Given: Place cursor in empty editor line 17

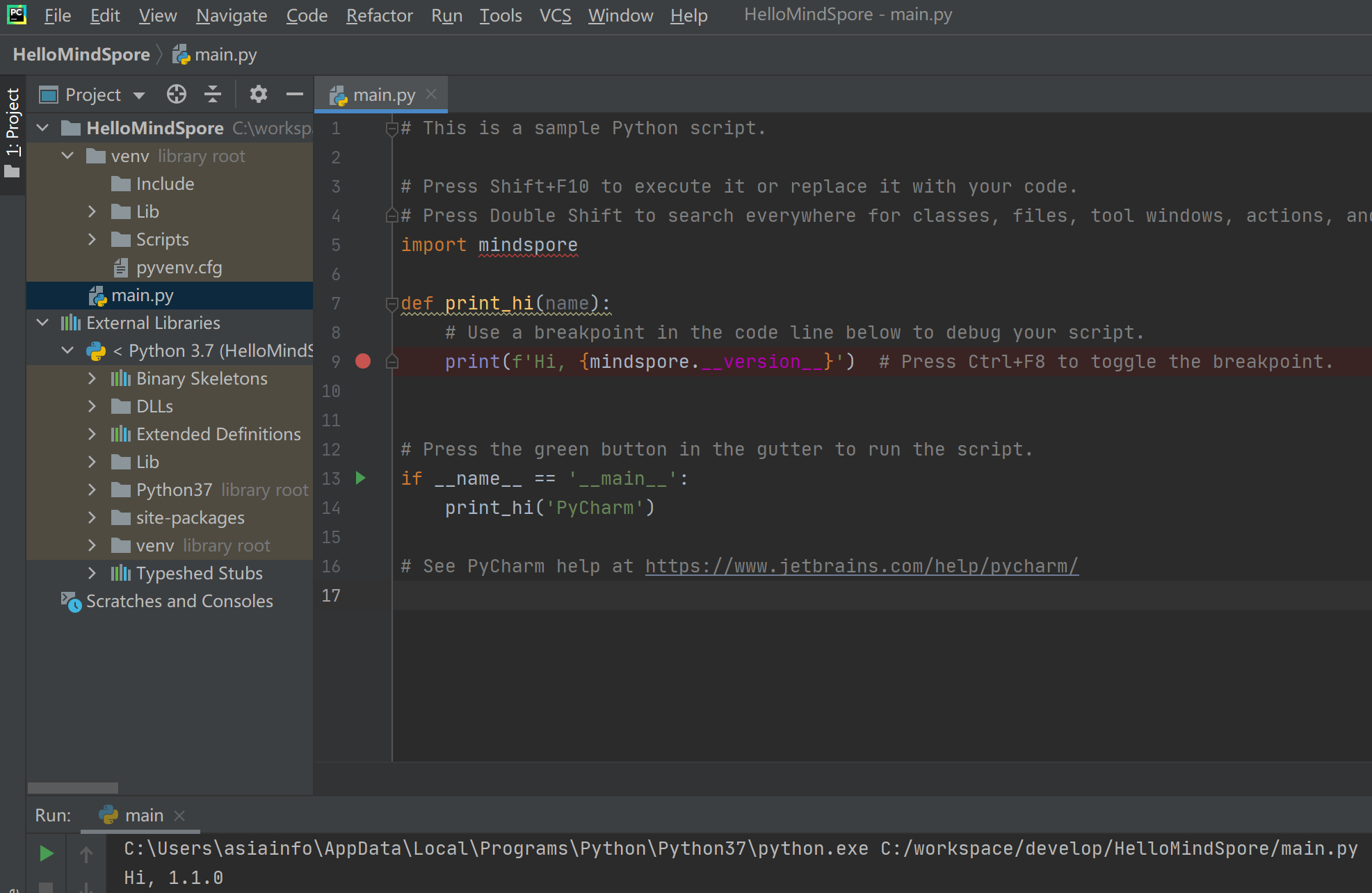Looking at the screenshot, I should pyautogui.click(x=882, y=595).
